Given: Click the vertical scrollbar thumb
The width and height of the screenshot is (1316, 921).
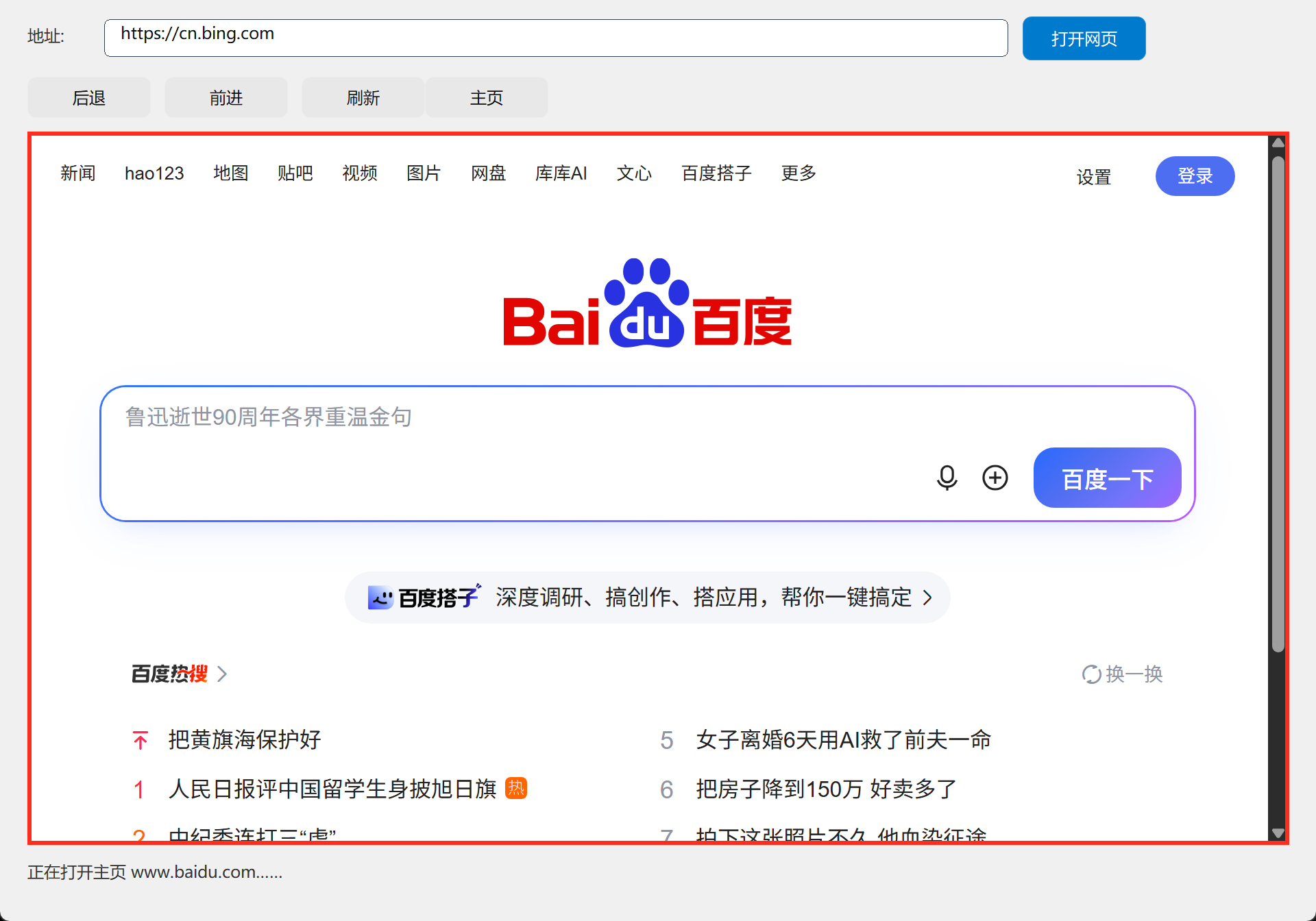Looking at the screenshot, I should tap(1278, 404).
